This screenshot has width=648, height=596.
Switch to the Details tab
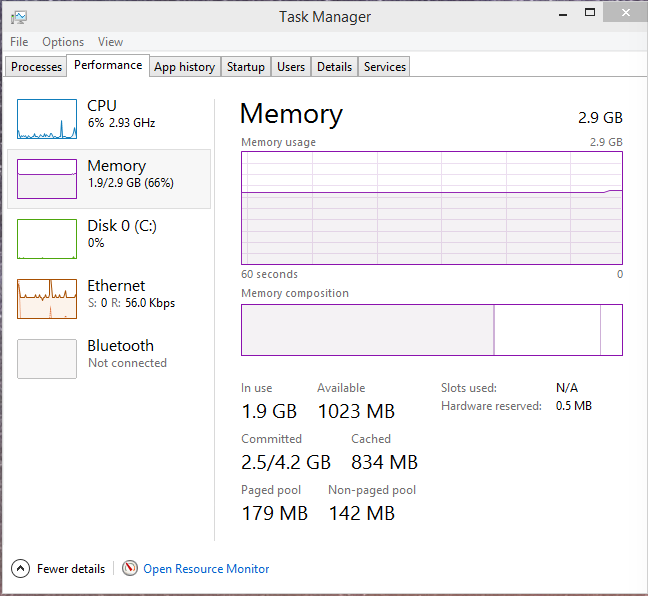[x=334, y=67]
